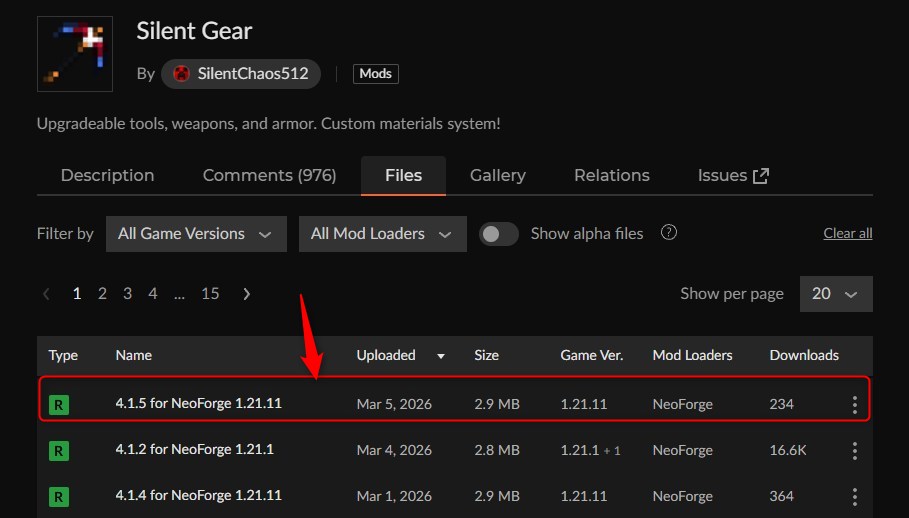Select the Files tab
The image size is (909, 518).
pos(403,176)
